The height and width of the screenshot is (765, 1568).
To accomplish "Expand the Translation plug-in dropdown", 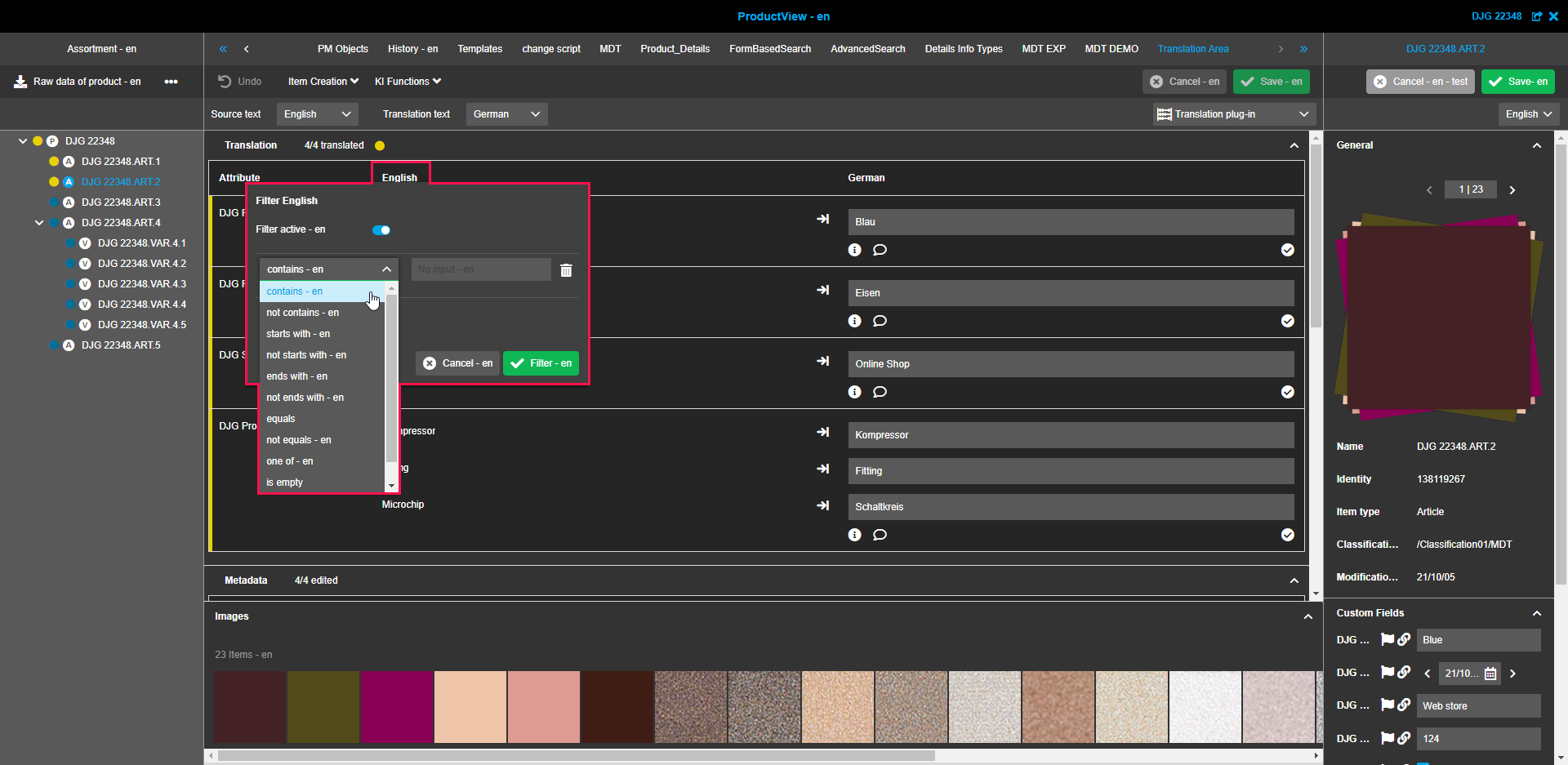I will 1232,114.
